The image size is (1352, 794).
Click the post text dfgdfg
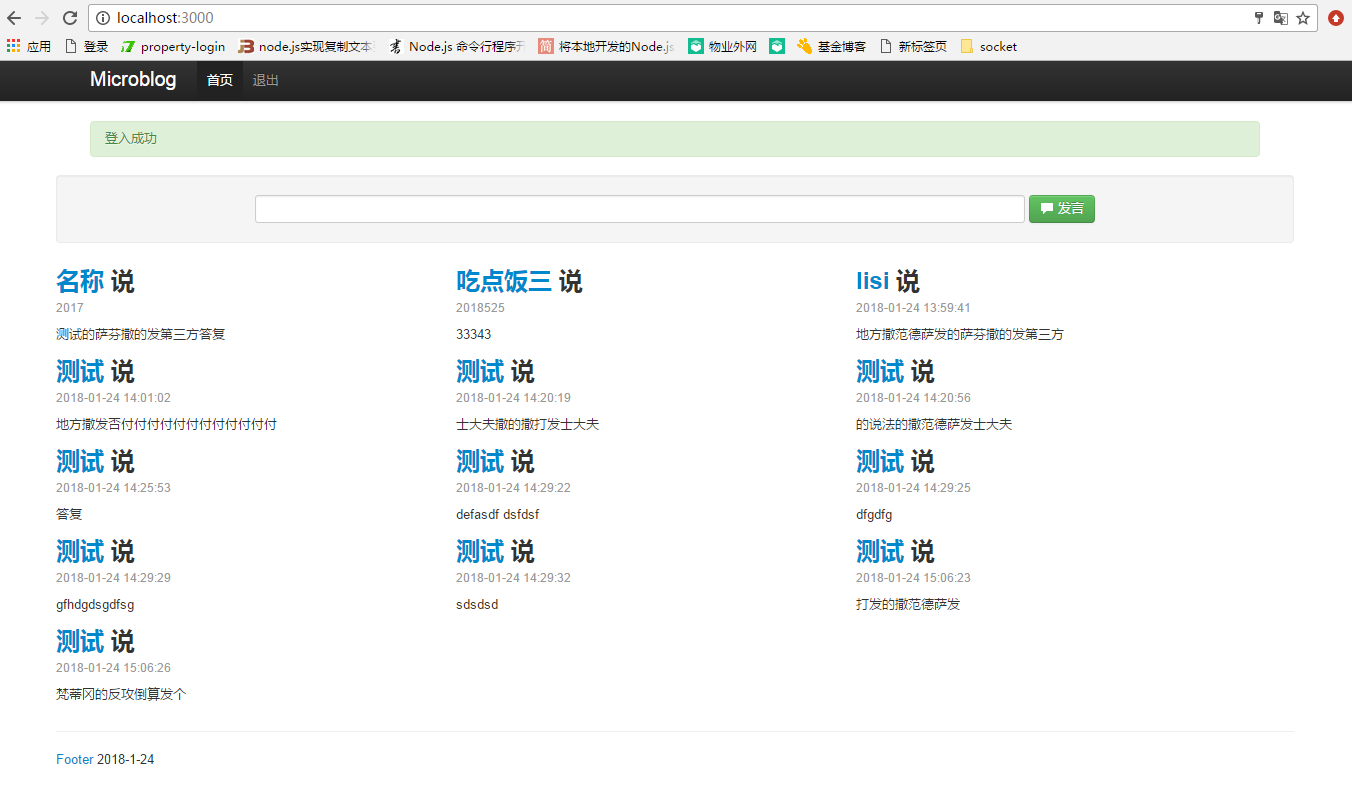874,515
